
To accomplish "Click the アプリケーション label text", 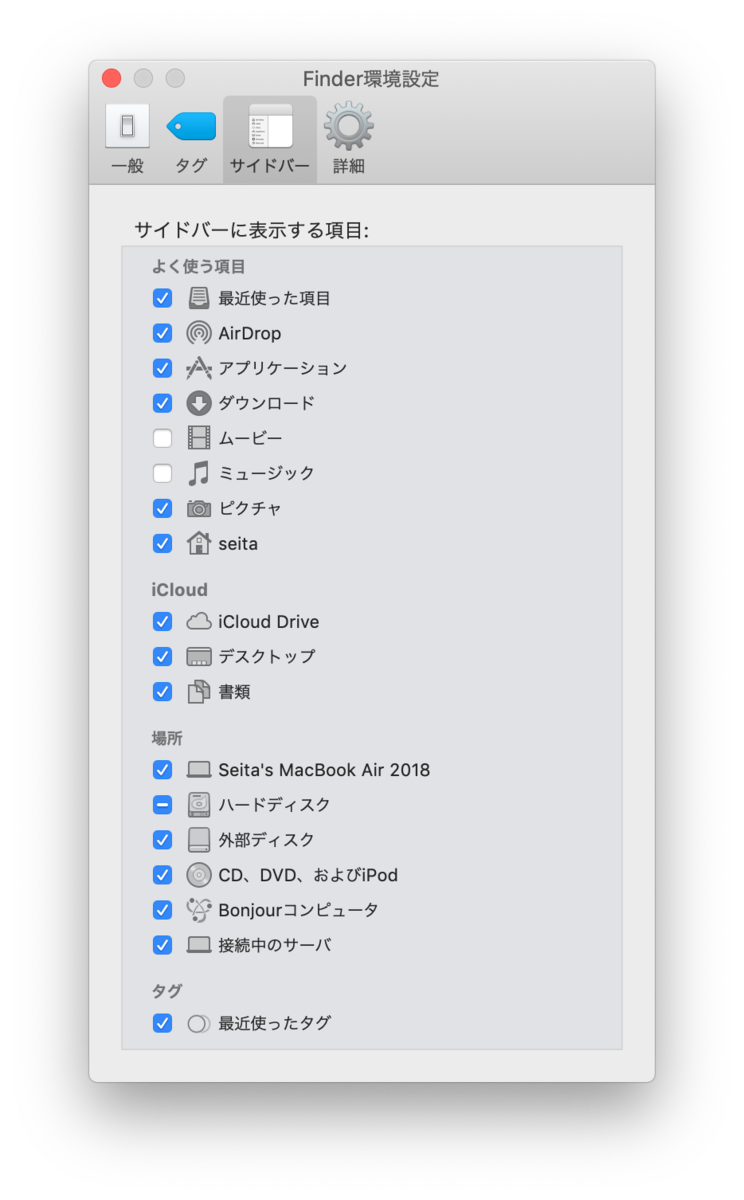I will (x=282, y=368).
